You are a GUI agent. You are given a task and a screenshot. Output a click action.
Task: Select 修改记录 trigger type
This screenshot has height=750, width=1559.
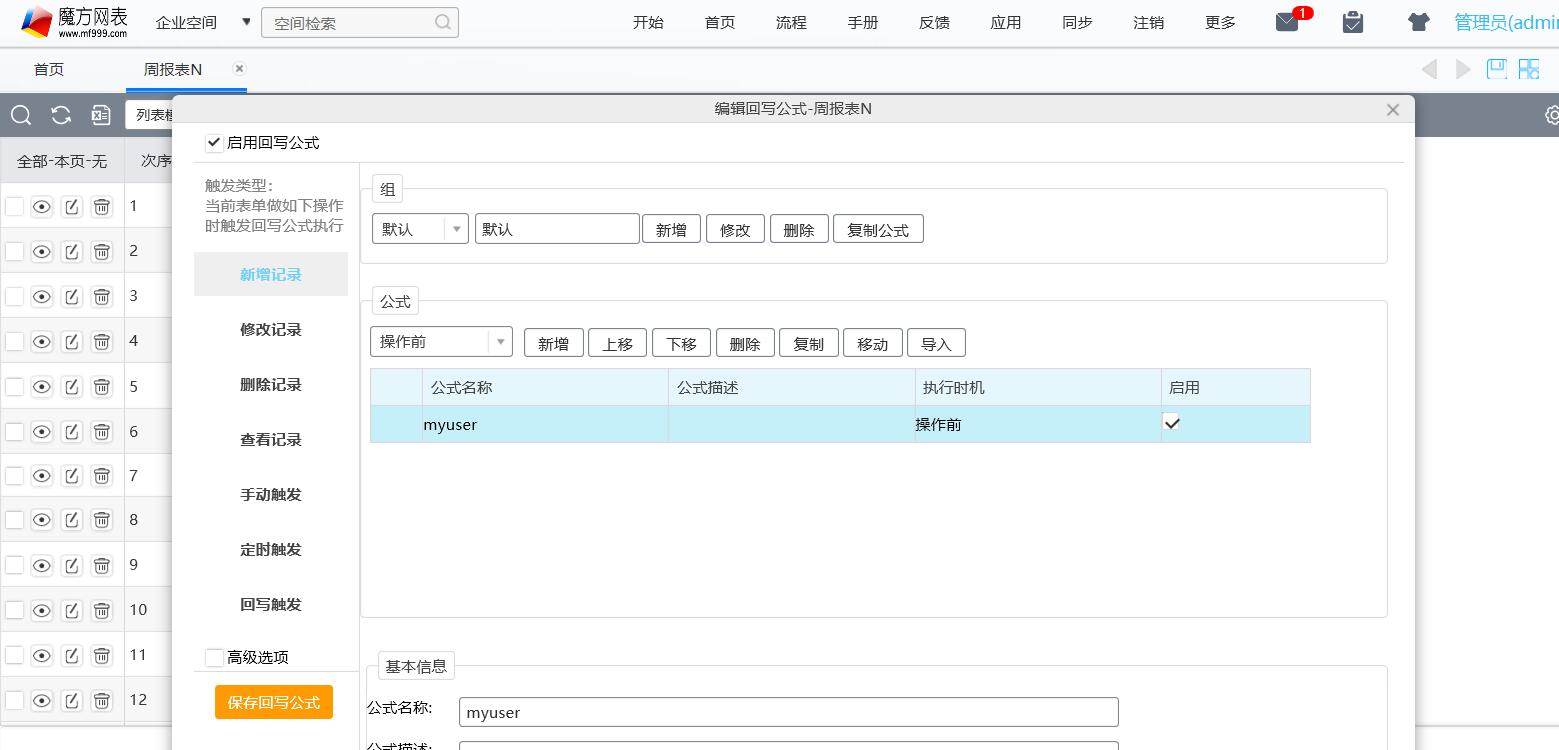coord(271,329)
